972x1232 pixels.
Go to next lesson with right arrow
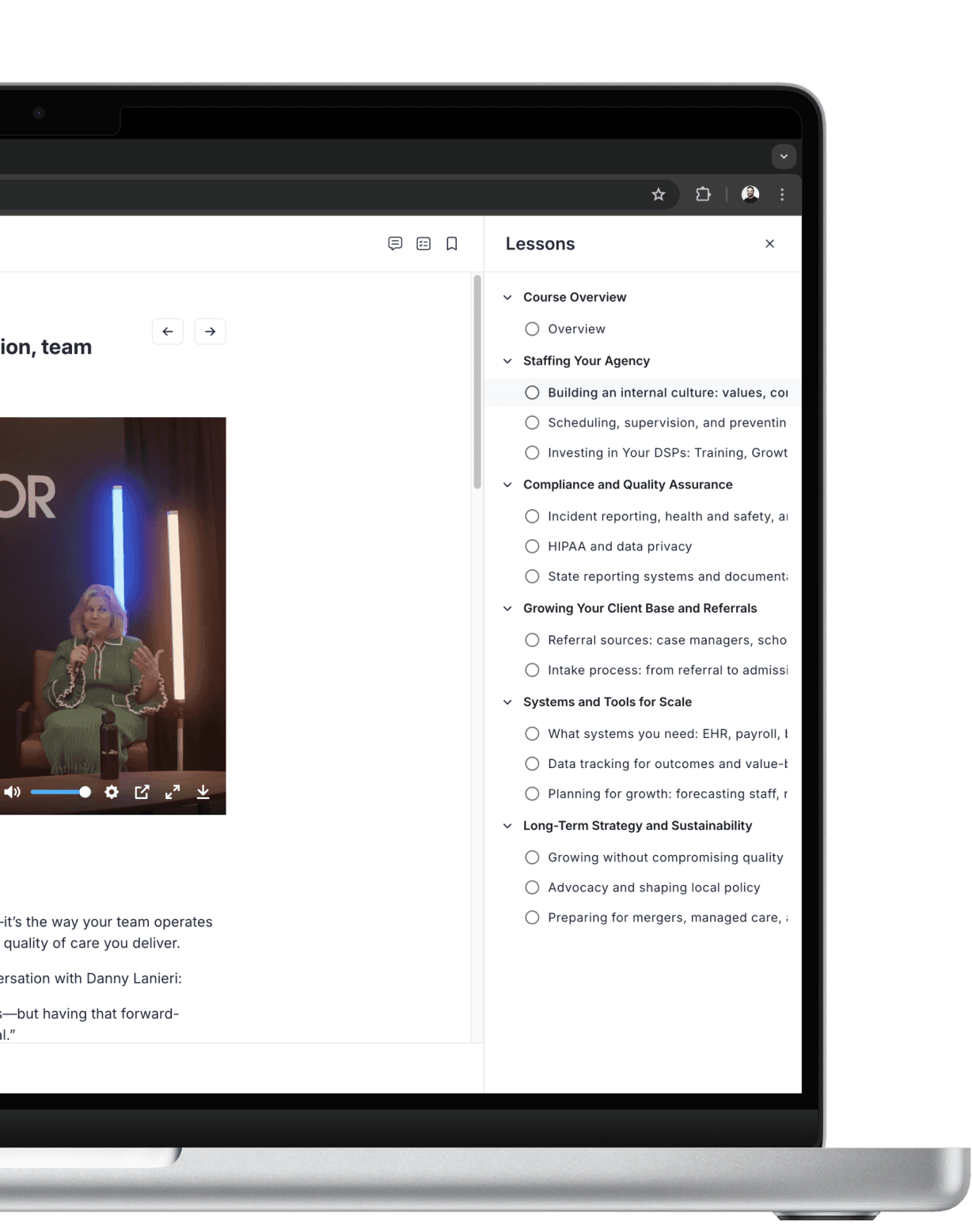pos(210,332)
